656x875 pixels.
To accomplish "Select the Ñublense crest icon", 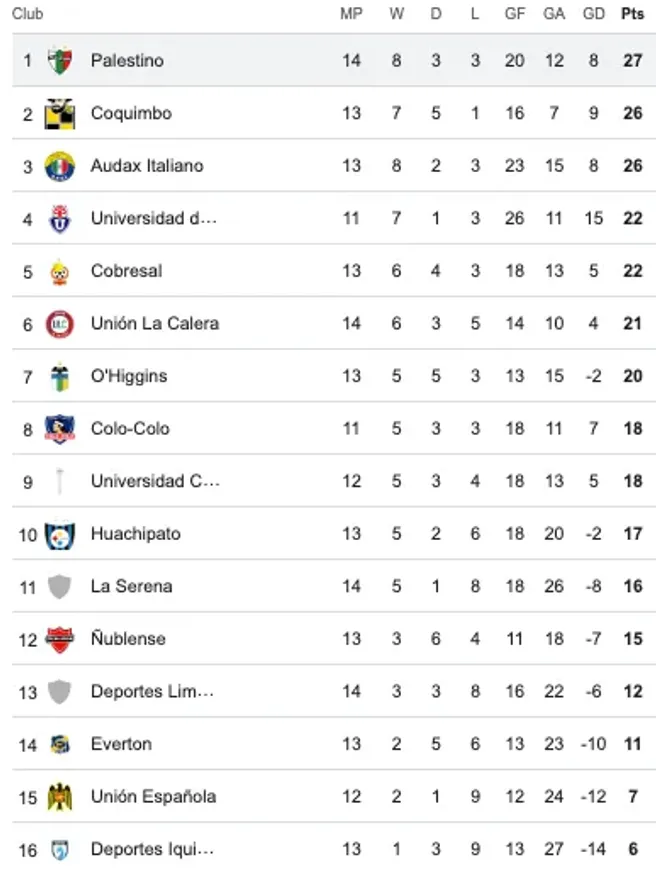I will click(x=60, y=639).
